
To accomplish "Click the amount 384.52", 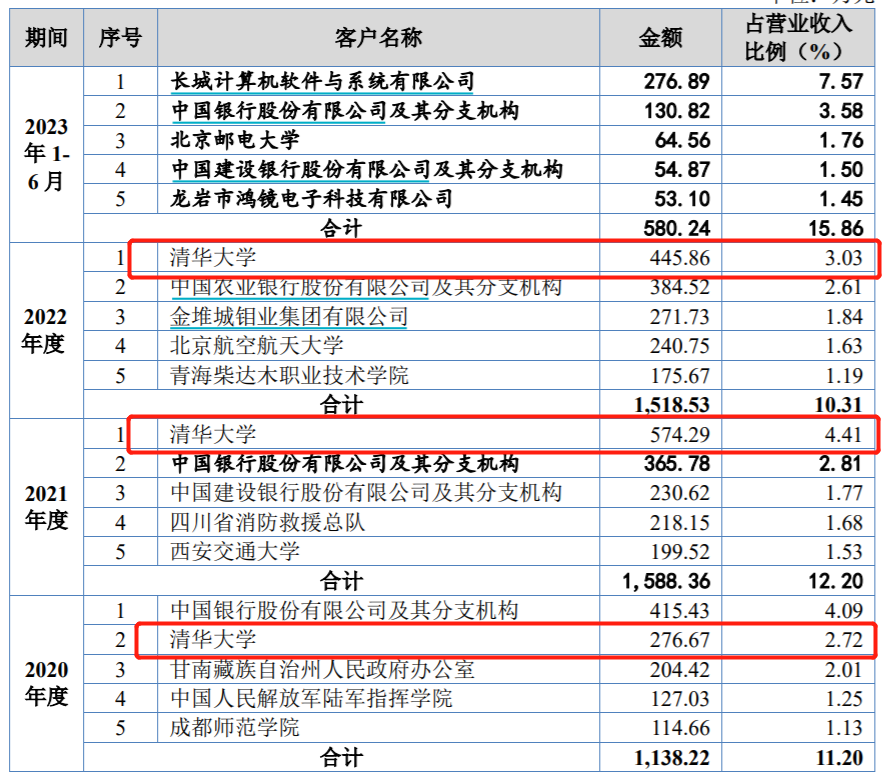I will click(x=679, y=287).
